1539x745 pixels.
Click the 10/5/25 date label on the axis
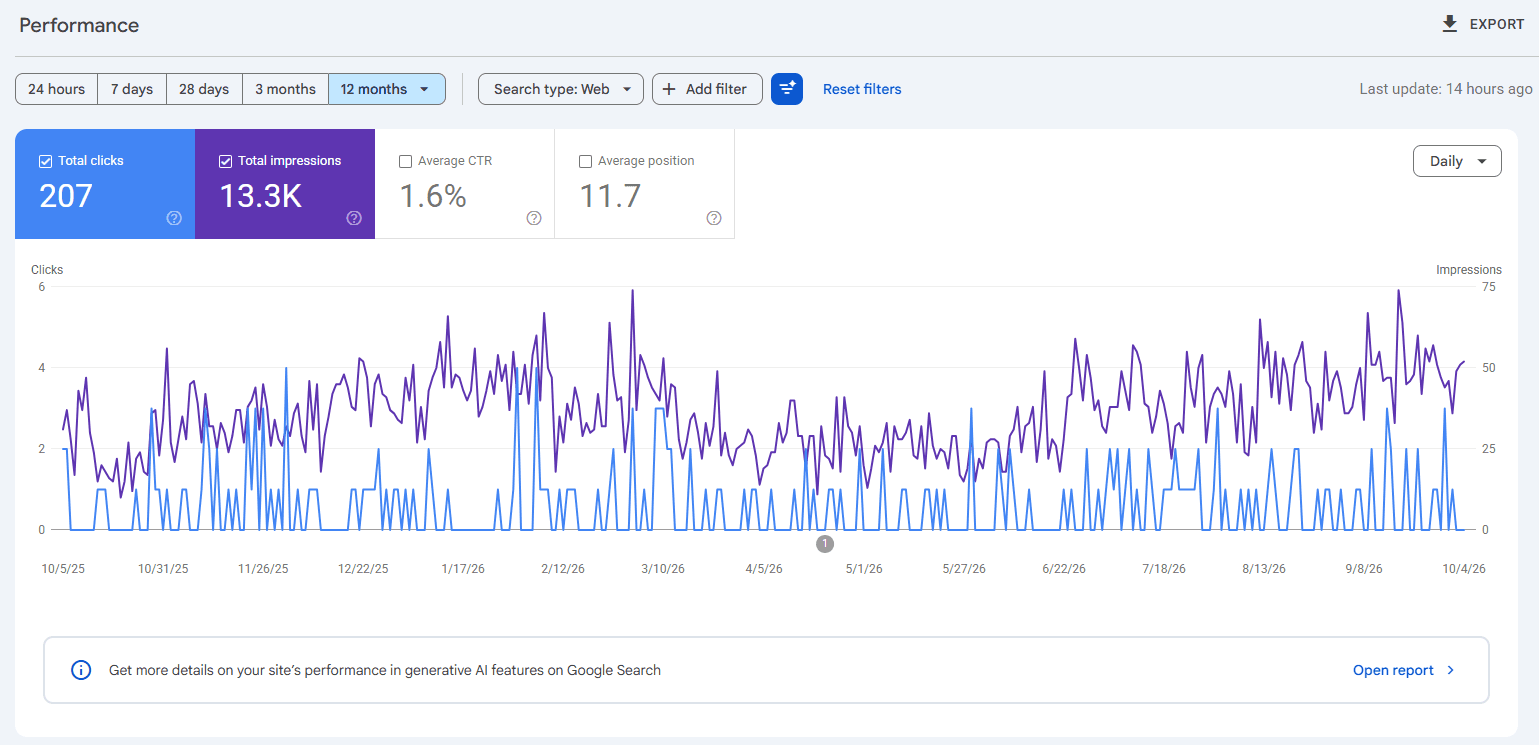pyautogui.click(x=63, y=568)
